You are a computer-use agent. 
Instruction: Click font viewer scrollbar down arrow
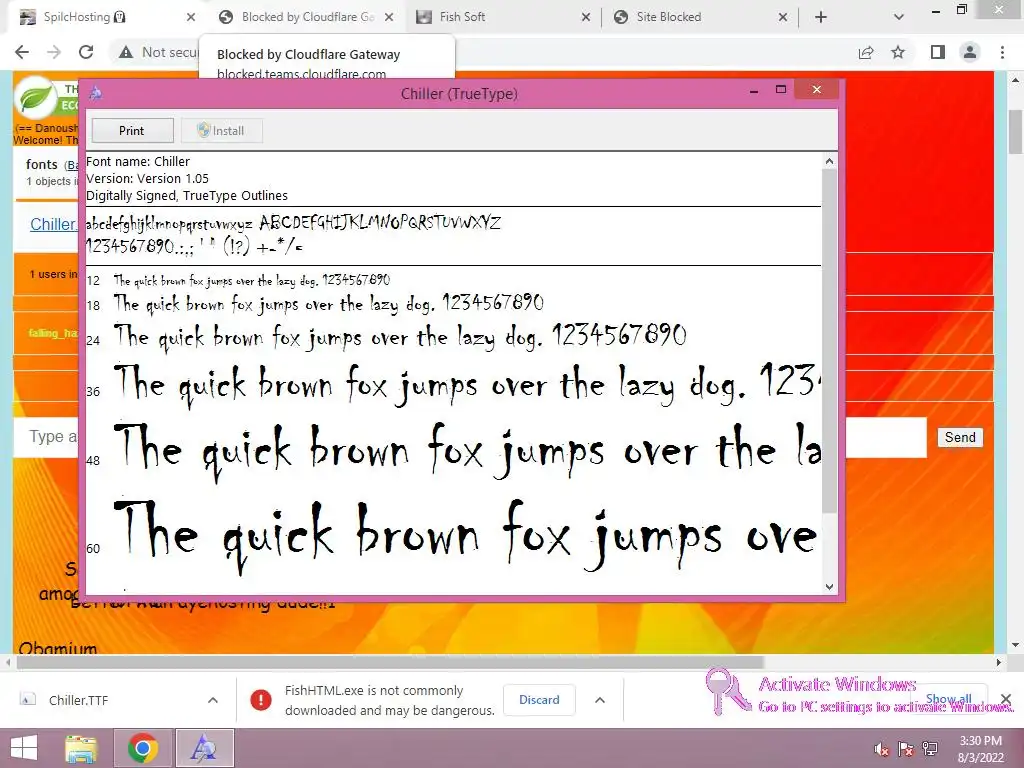click(829, 586)
